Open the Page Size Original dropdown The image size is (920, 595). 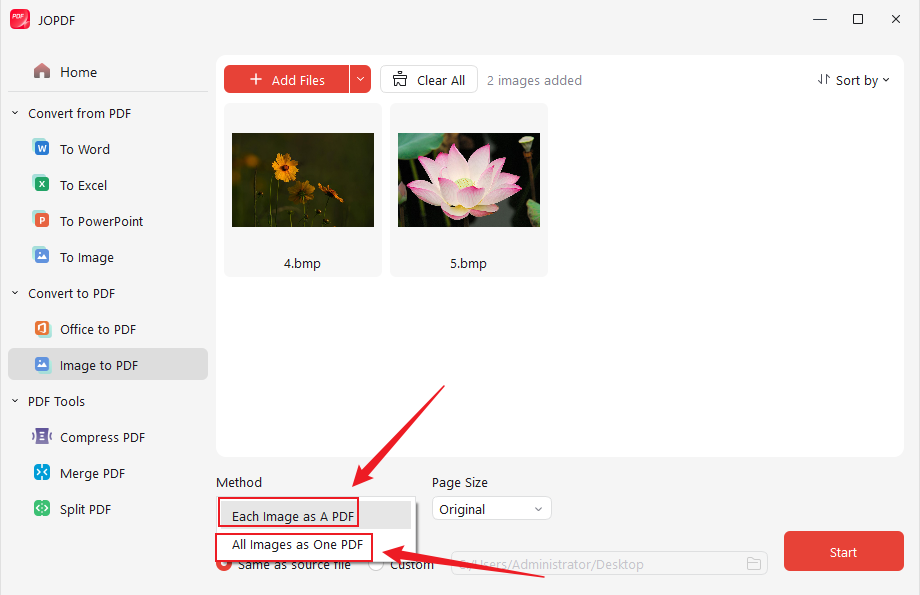click(x=491, y=508)
